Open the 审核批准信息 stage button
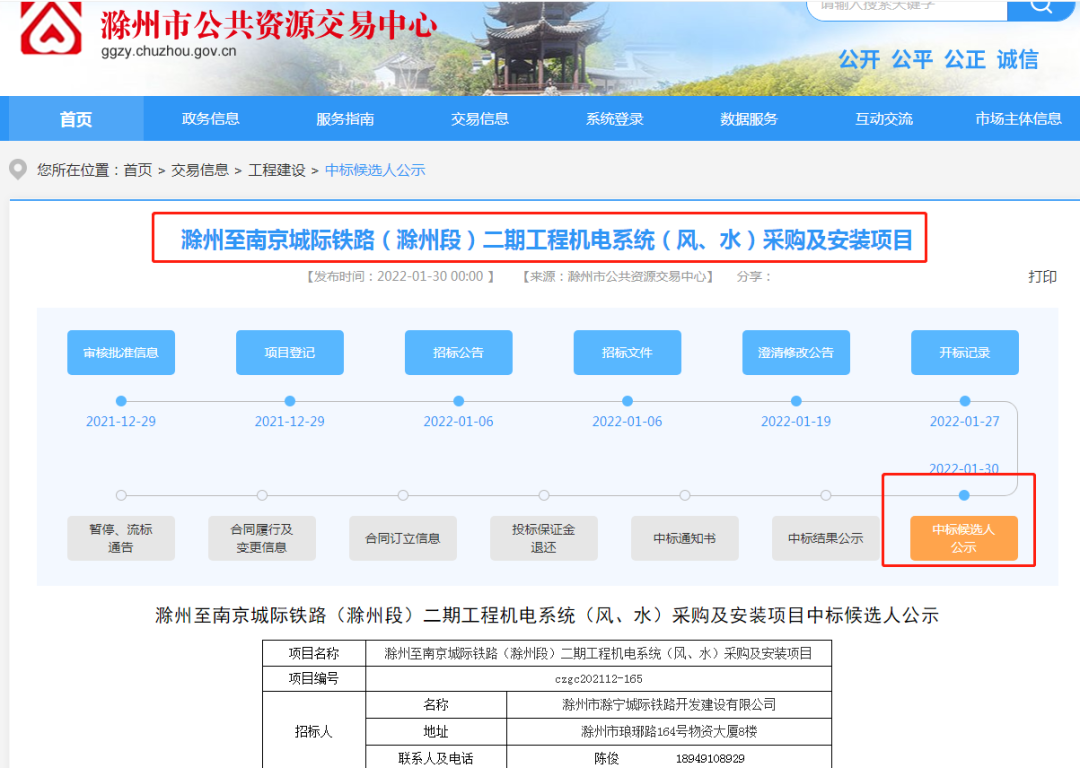Screen dimensions: 1080x768 coord(121,353)
